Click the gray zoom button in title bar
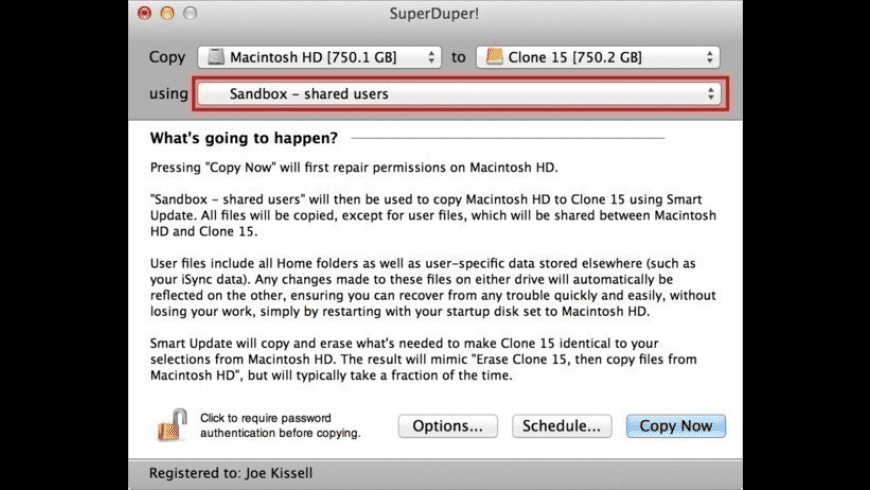The image size is (870, 490). (x=190, y=14)
